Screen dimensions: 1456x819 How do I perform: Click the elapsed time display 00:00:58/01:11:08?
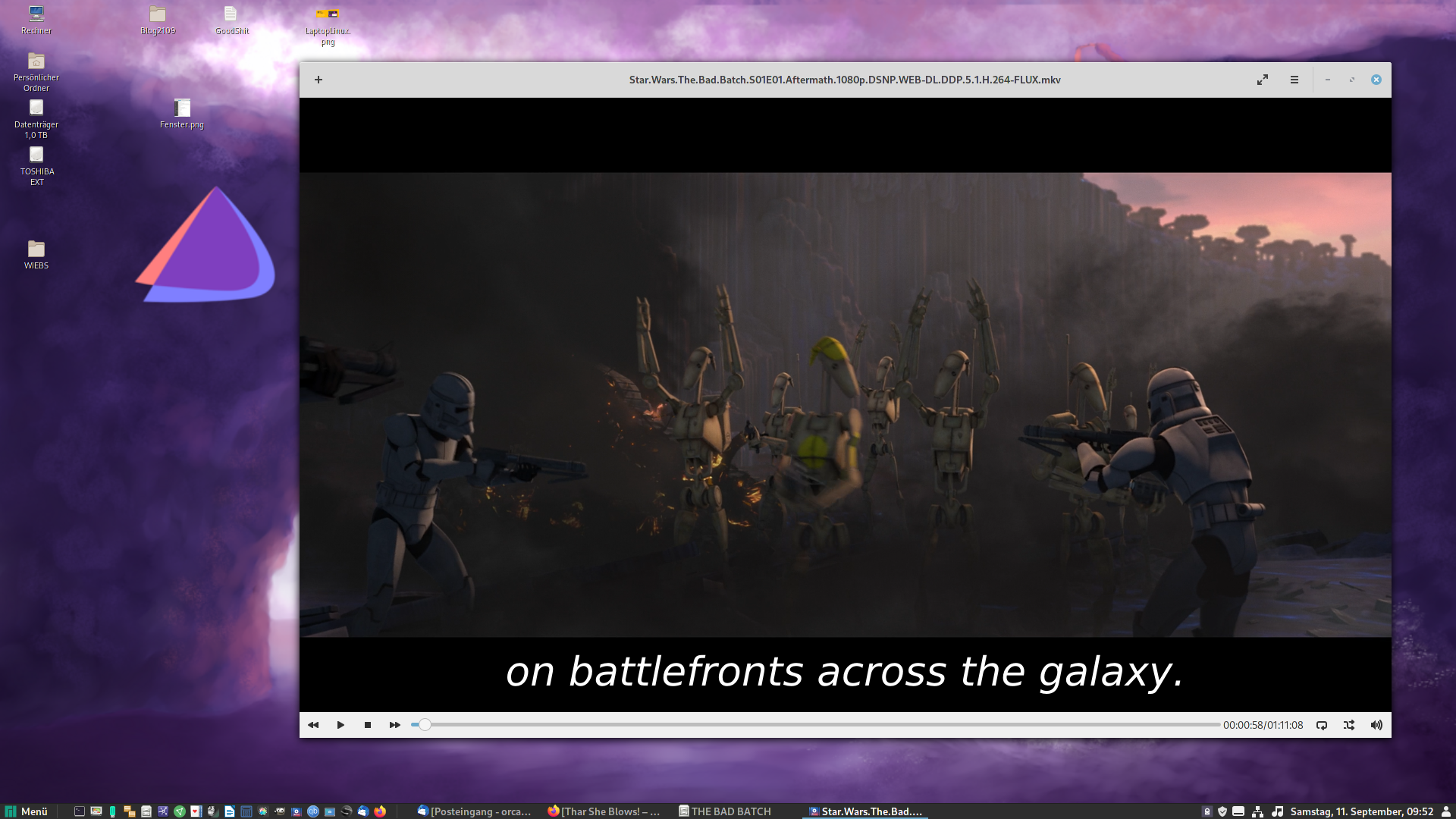1263,725
